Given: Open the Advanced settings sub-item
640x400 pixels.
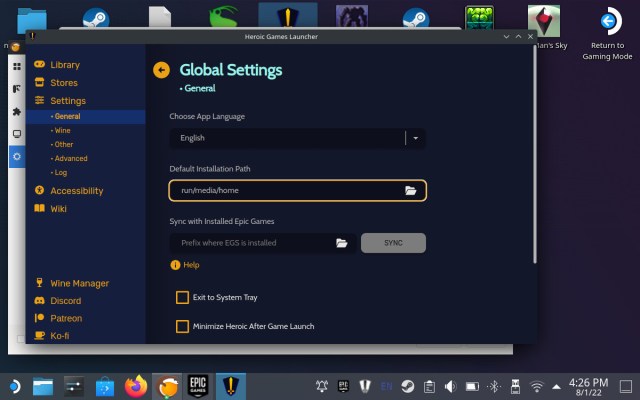Looking at the screenshot, I should (69, 158).
